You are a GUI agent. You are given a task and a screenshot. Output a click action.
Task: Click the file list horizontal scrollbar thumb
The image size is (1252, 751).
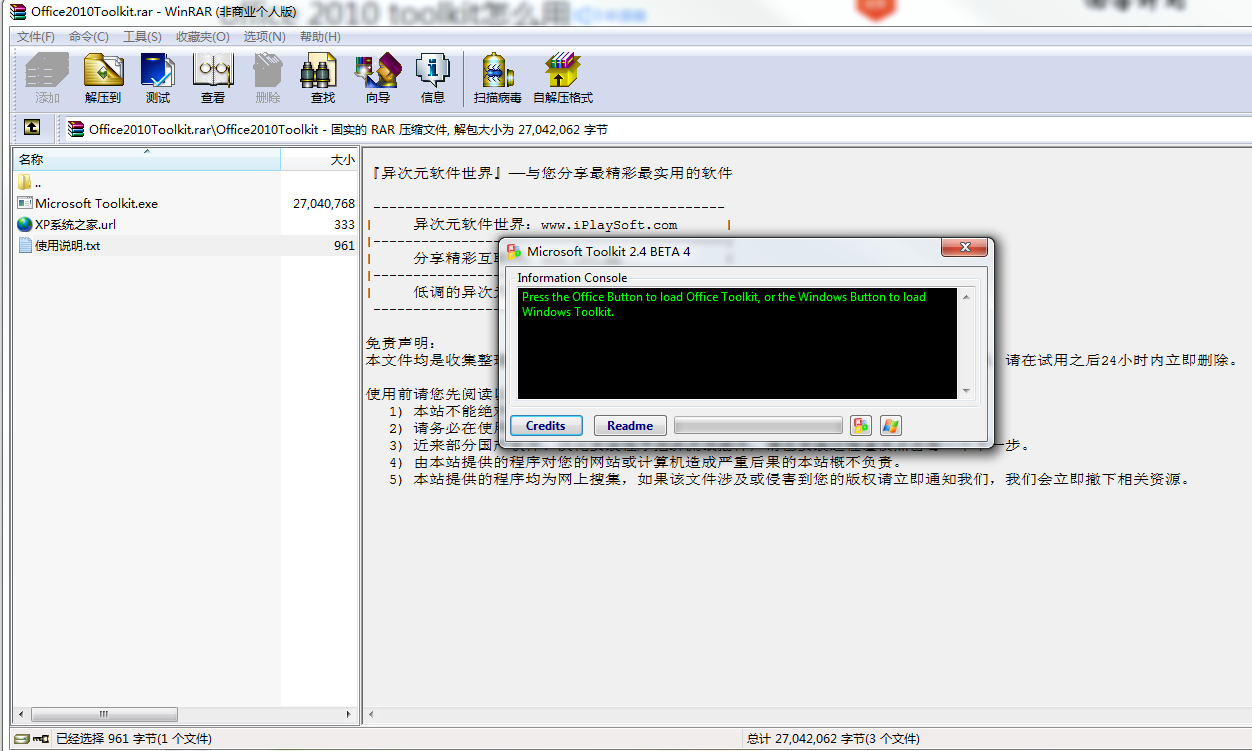pyautogui.click(x=104, y=715)
